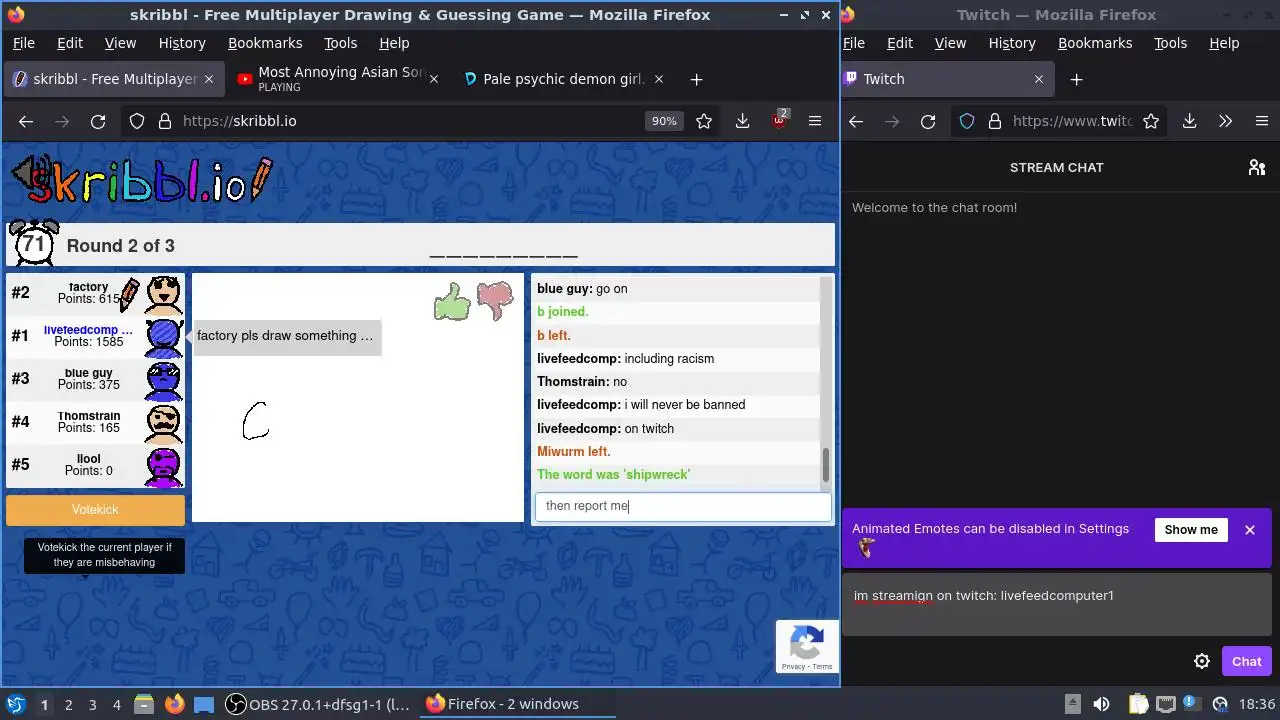Image resolution: width=1280 pixels, height=720 pixels.
Task: Bookmark skribbl.io with the star icon
Action: 704,121
